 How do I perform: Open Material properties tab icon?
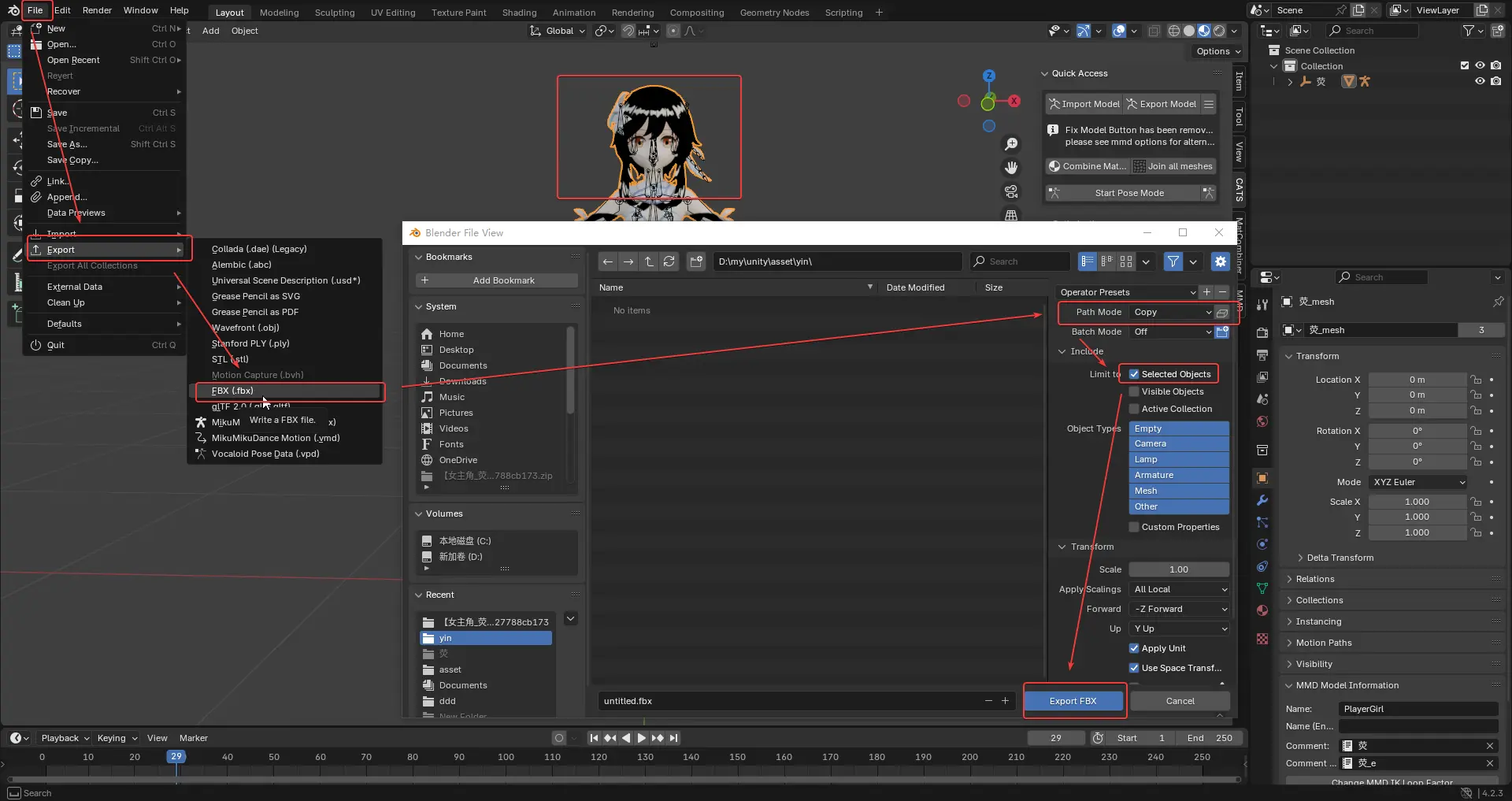click(x=1262, y=610)
